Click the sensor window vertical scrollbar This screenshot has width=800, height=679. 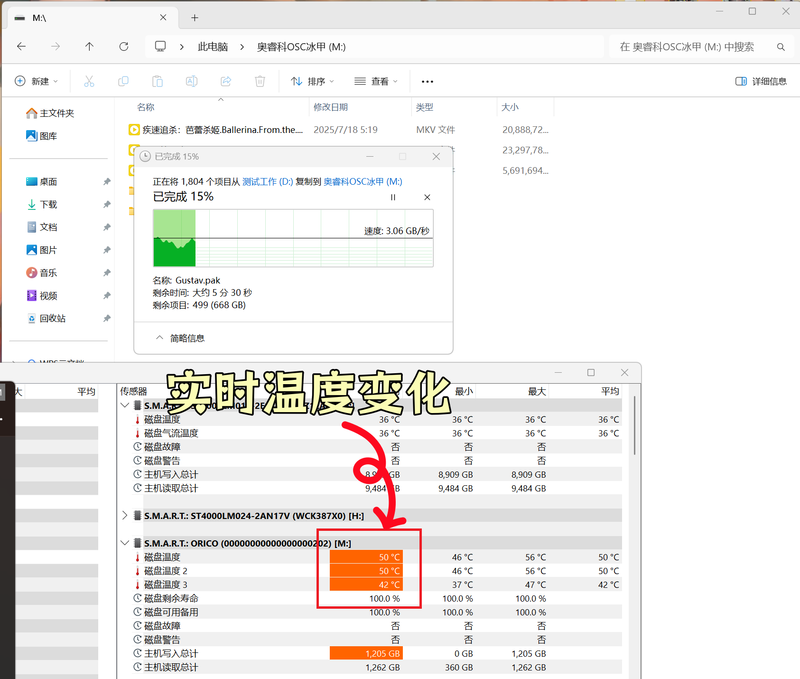click(635, 425)
